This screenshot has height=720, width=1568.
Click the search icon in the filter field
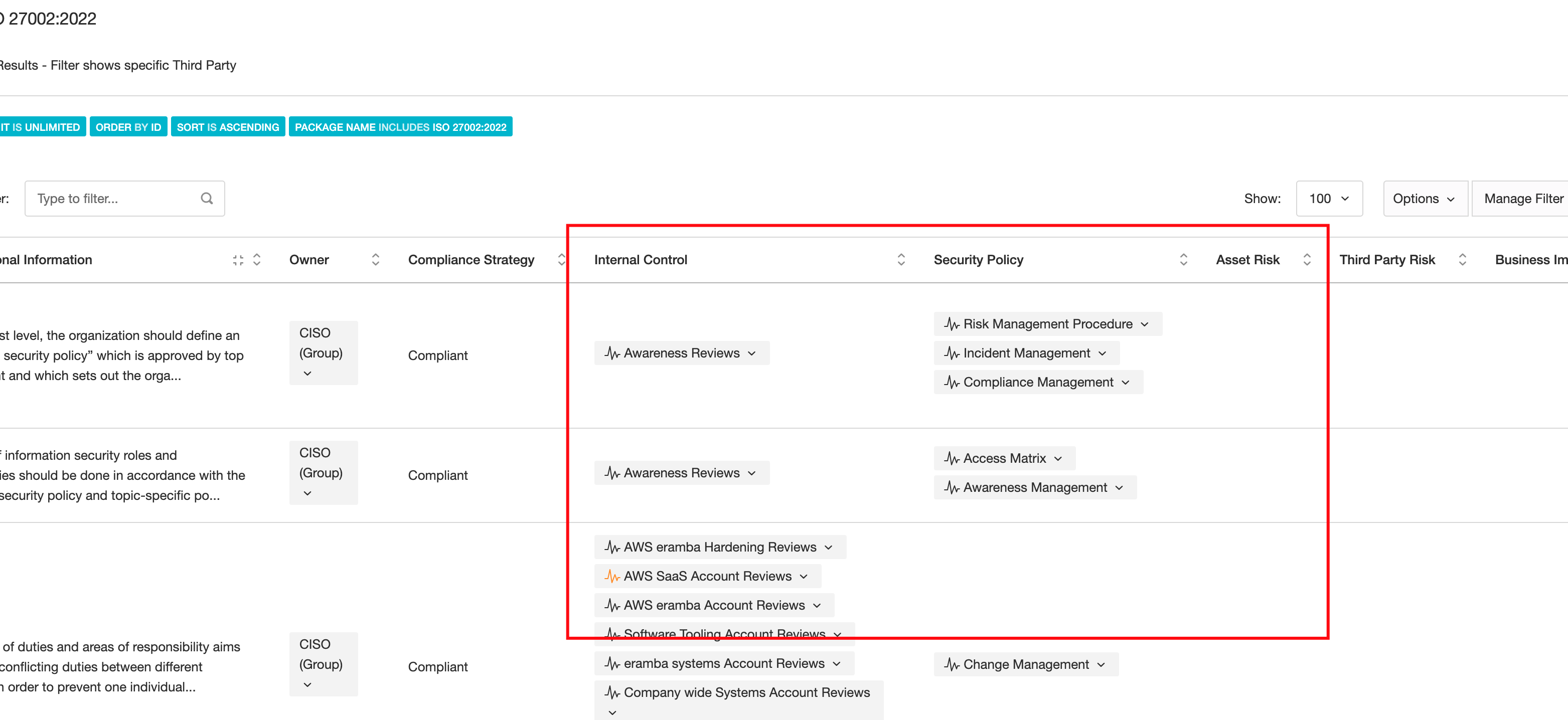pos(206,198)
